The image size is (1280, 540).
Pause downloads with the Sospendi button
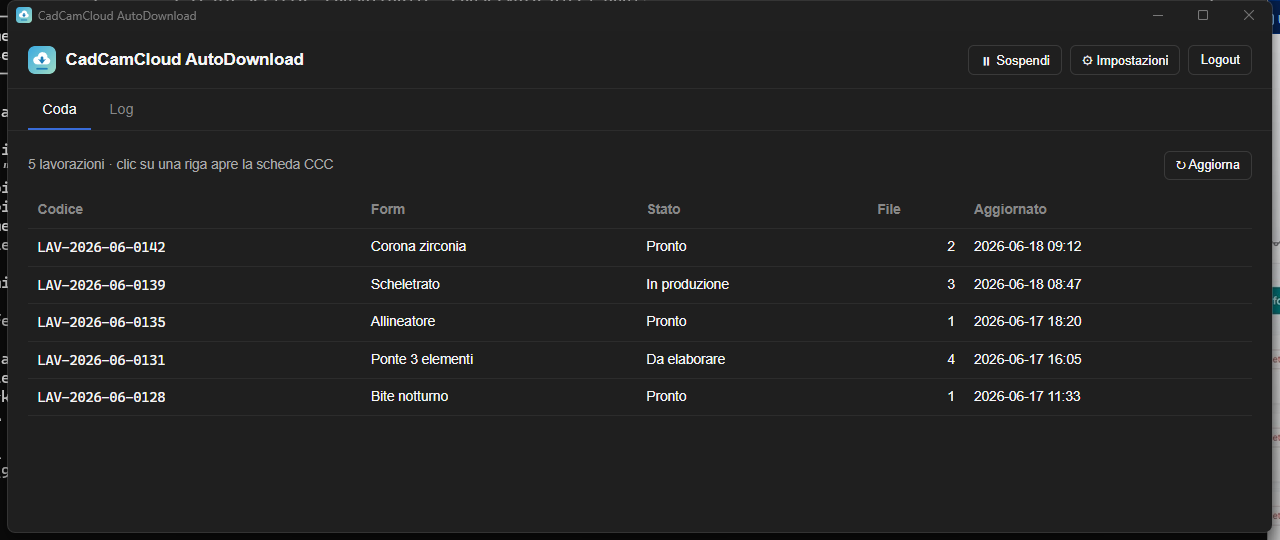(x=1015, y=60)
